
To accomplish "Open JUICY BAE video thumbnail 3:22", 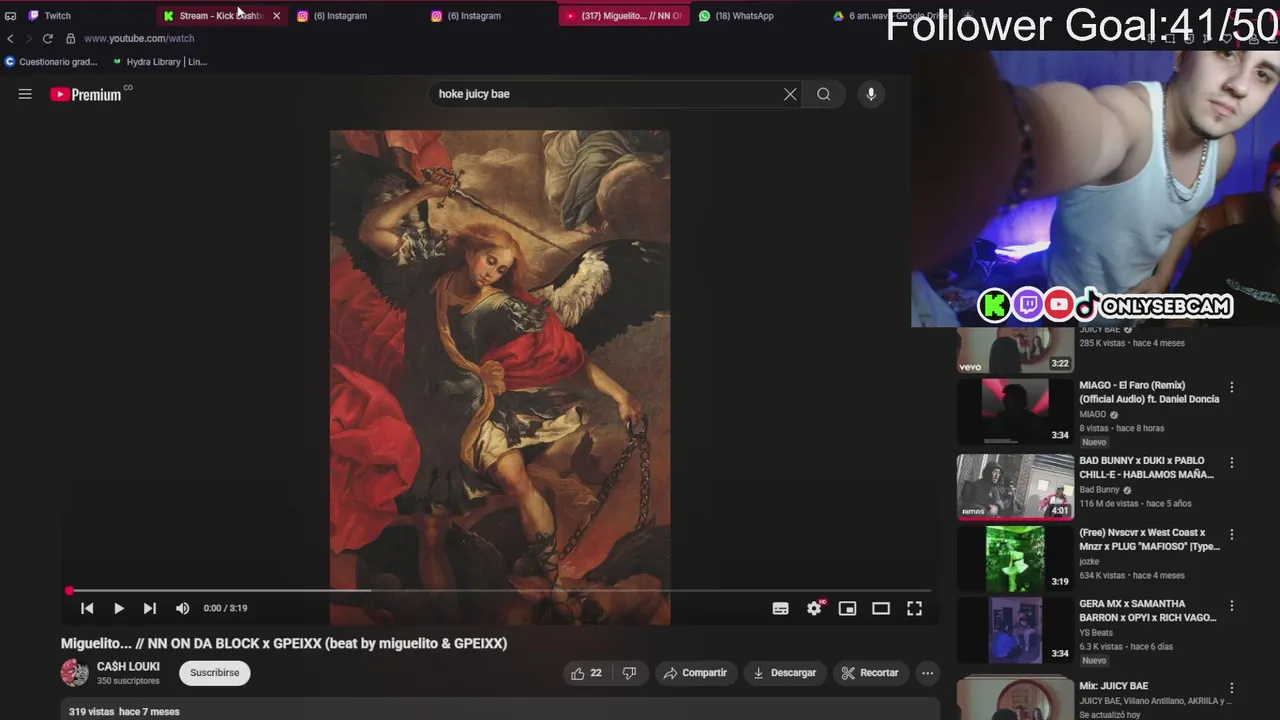I will pos(1015,350).
